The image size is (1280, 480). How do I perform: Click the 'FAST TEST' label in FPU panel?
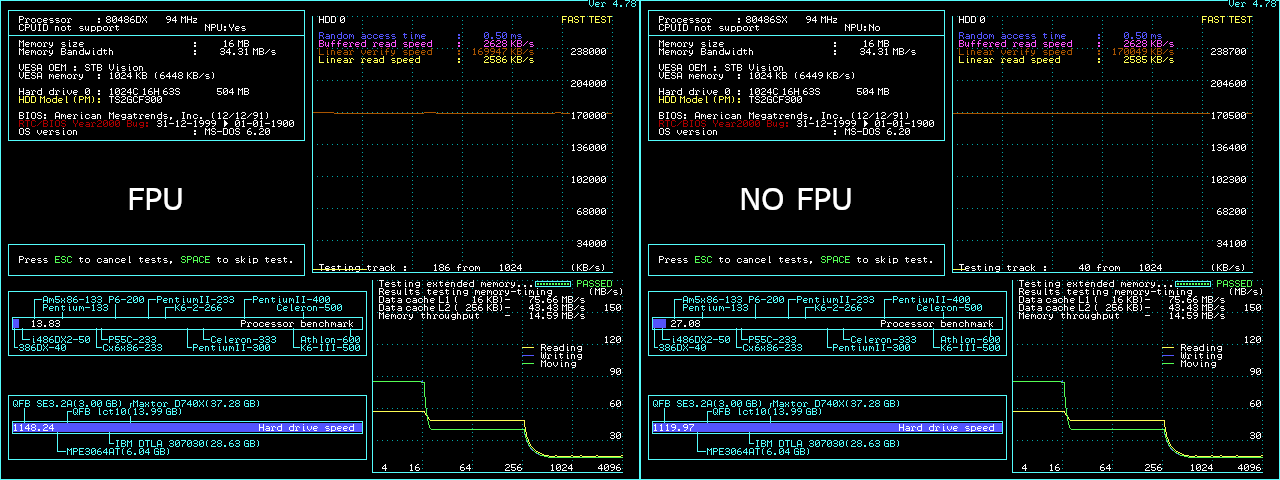point(586,20)
